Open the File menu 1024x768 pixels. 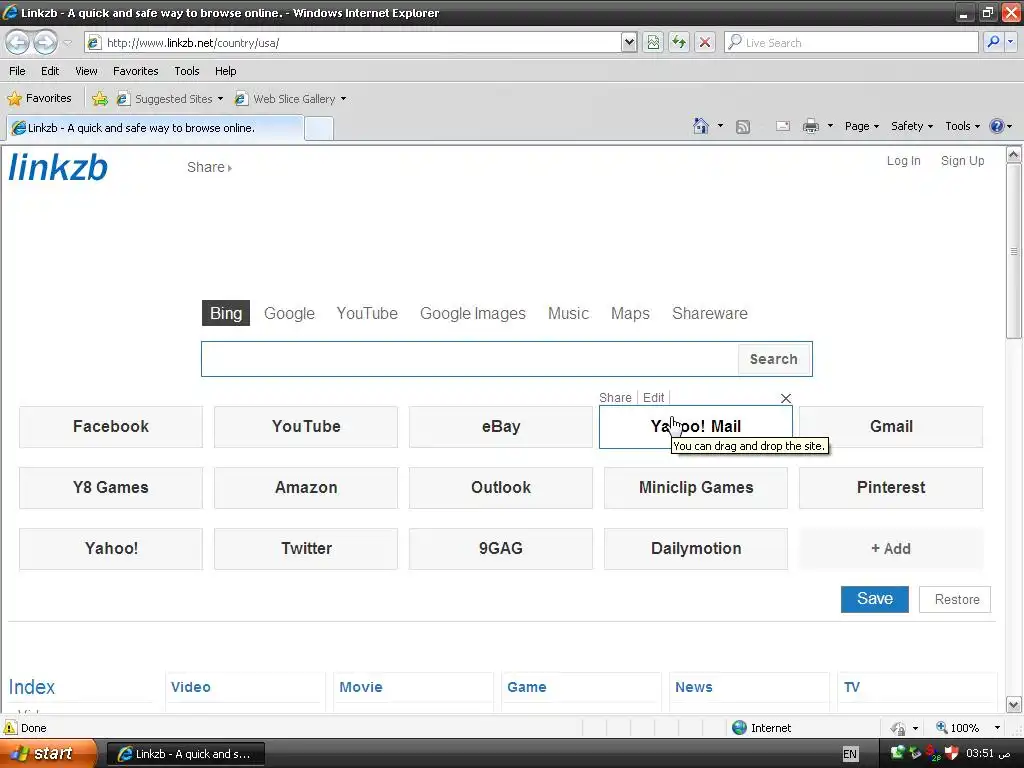pyautogui.click(x=17, y=71)
